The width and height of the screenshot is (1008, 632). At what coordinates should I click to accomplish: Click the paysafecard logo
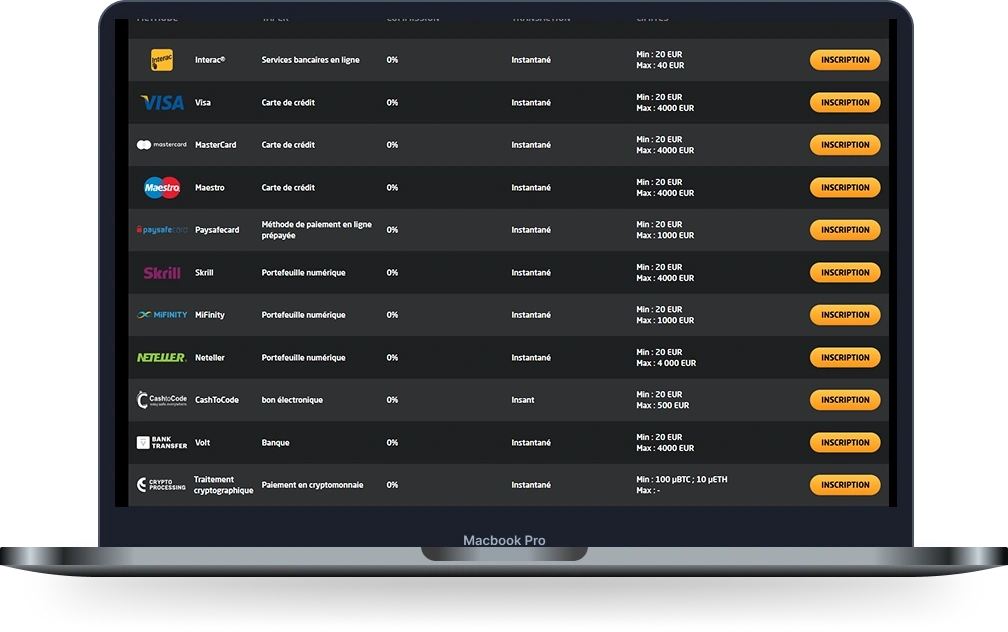point(162,230)
